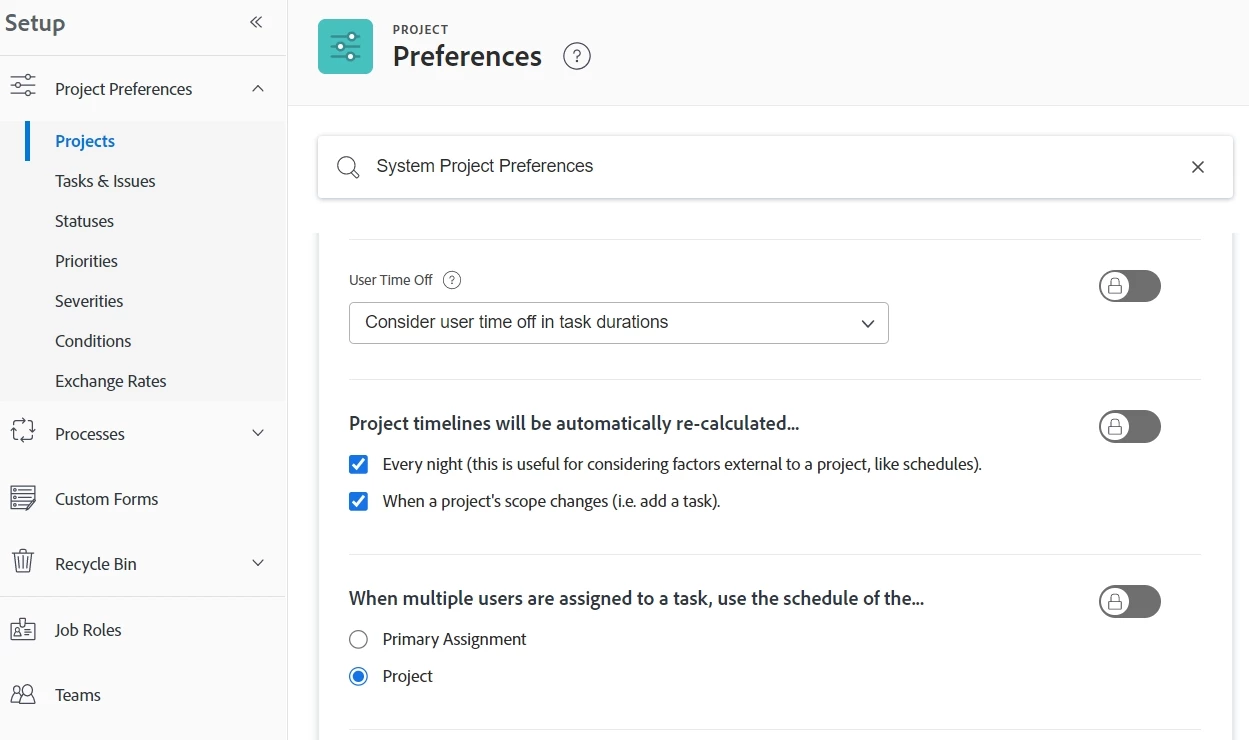
Task: Click the Processes cycle icon
Action: [23, 431]
